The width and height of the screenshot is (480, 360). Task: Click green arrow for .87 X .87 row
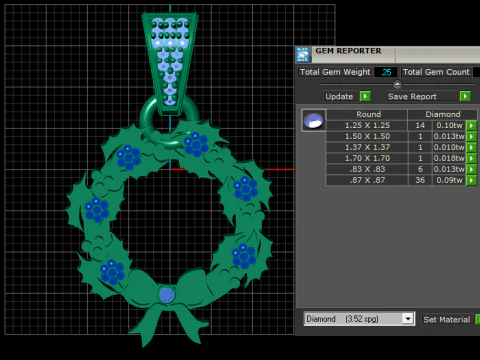point(471,181)
